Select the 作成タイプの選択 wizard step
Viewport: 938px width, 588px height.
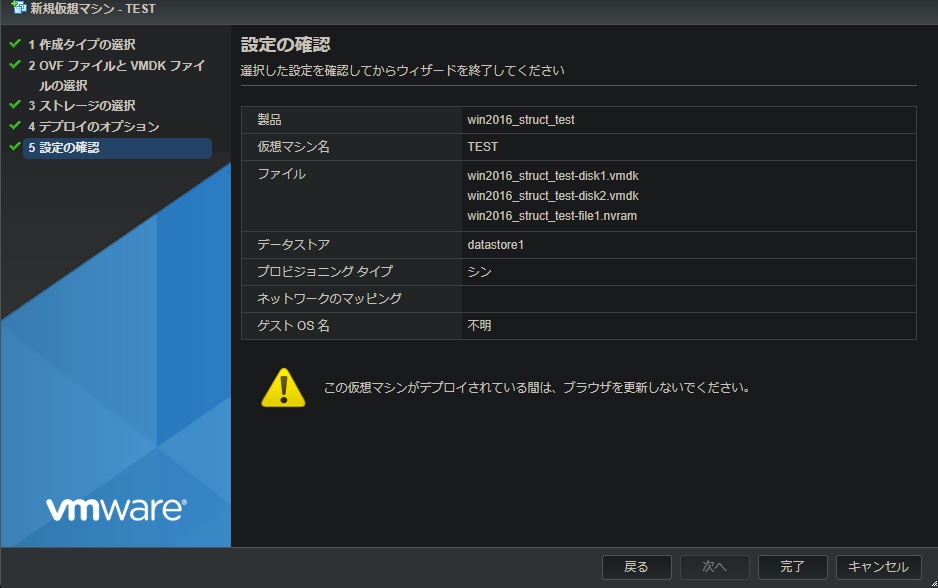pos(90,44)
